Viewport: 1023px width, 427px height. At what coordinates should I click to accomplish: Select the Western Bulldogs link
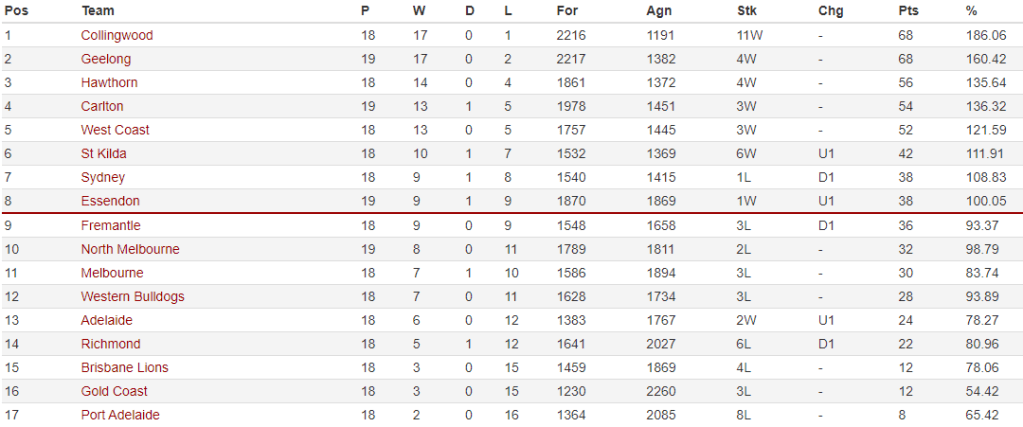(x=132, y=296)
